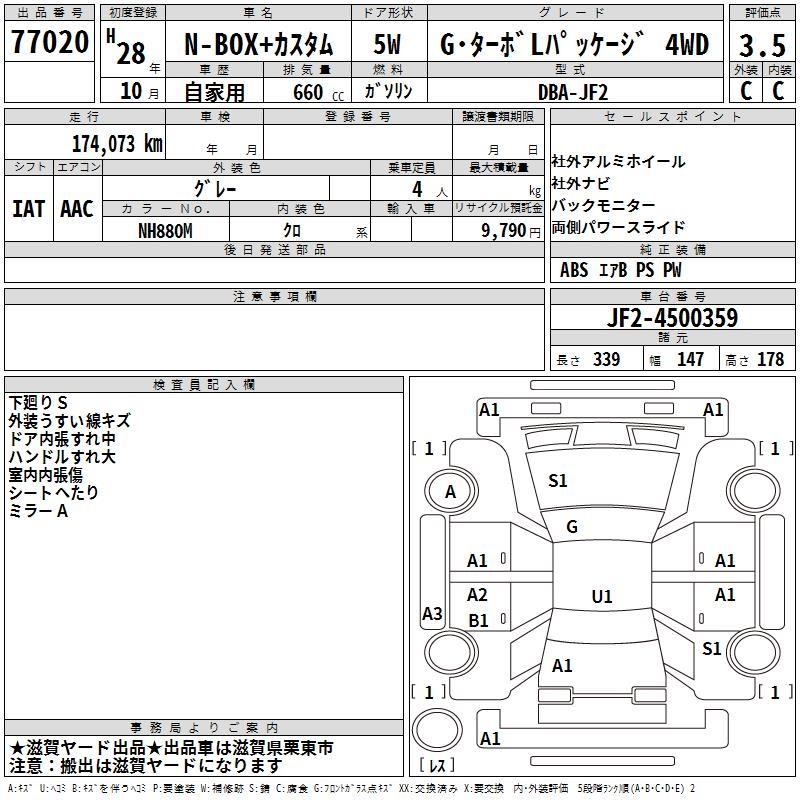The height and width of the screenshot is (800, 800).
Task: Select the 3.5 evaluation score
Action: point(760,45)
